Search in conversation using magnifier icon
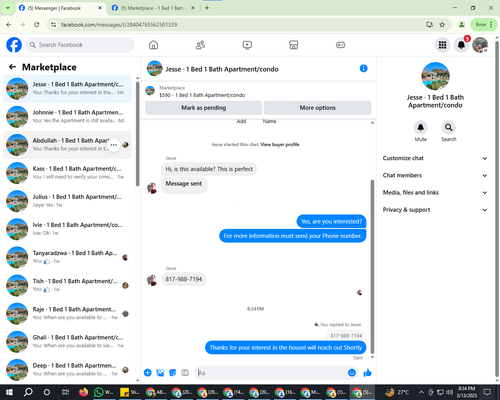Viewport: 500px width, 400px height. click(449, 127)
